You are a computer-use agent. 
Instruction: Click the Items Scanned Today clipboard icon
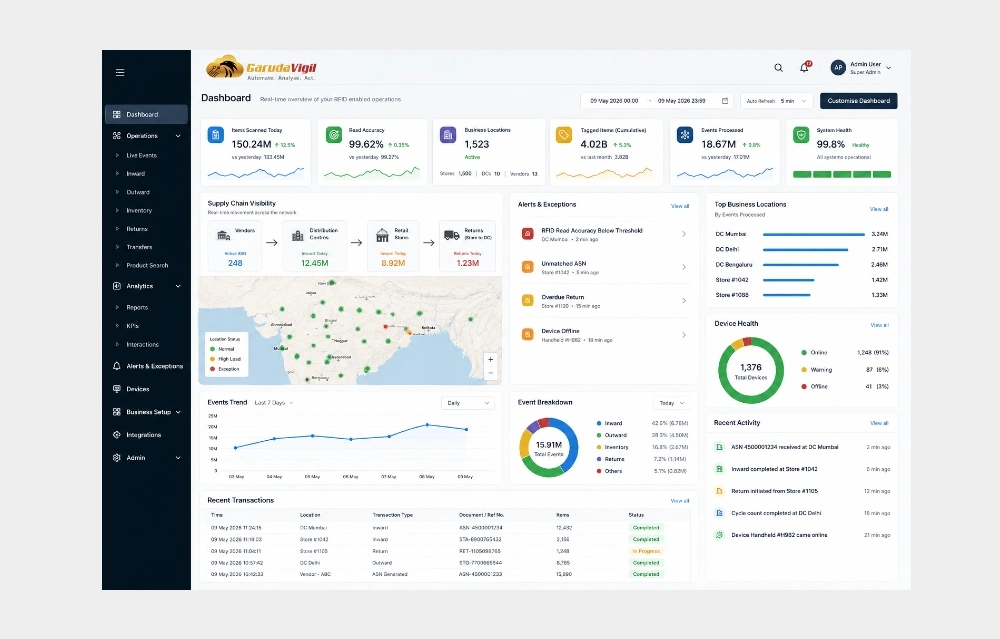pyautogui.click(x=216, y=135)
